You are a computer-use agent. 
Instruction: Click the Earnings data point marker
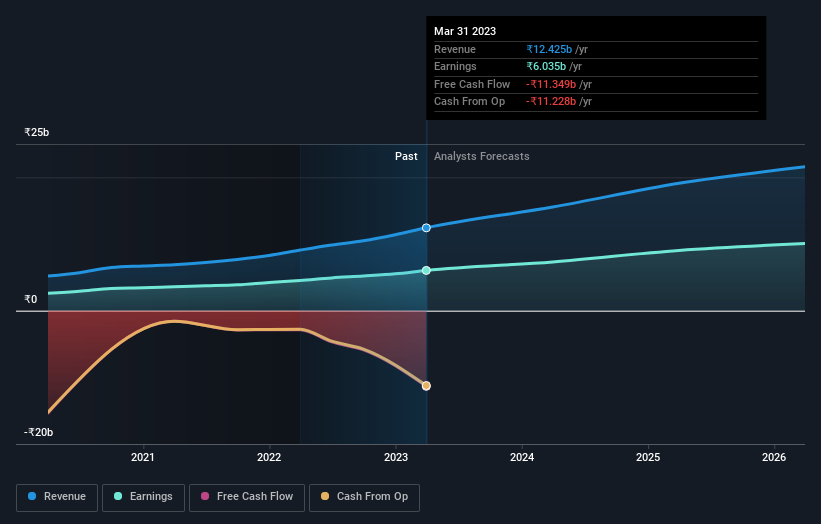tap(426, 270)
